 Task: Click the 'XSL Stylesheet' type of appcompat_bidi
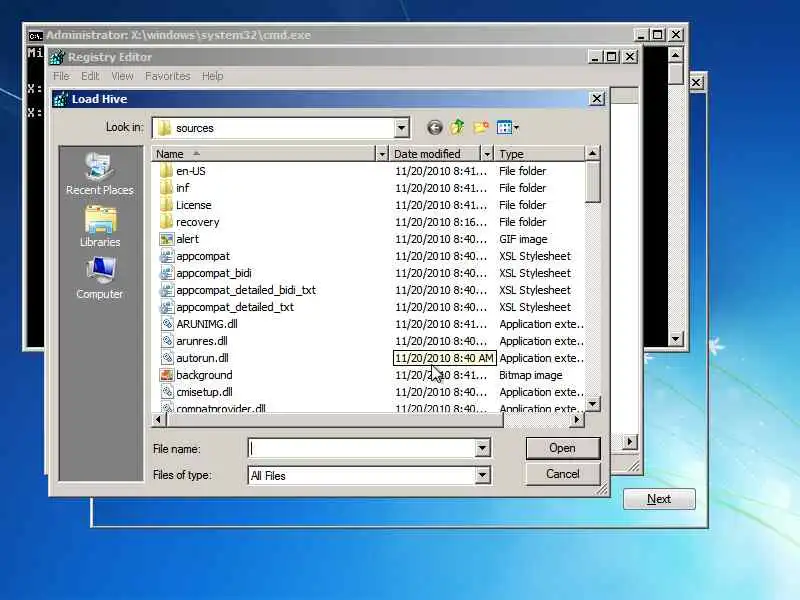pyautogui.click(x=535, y=273)
